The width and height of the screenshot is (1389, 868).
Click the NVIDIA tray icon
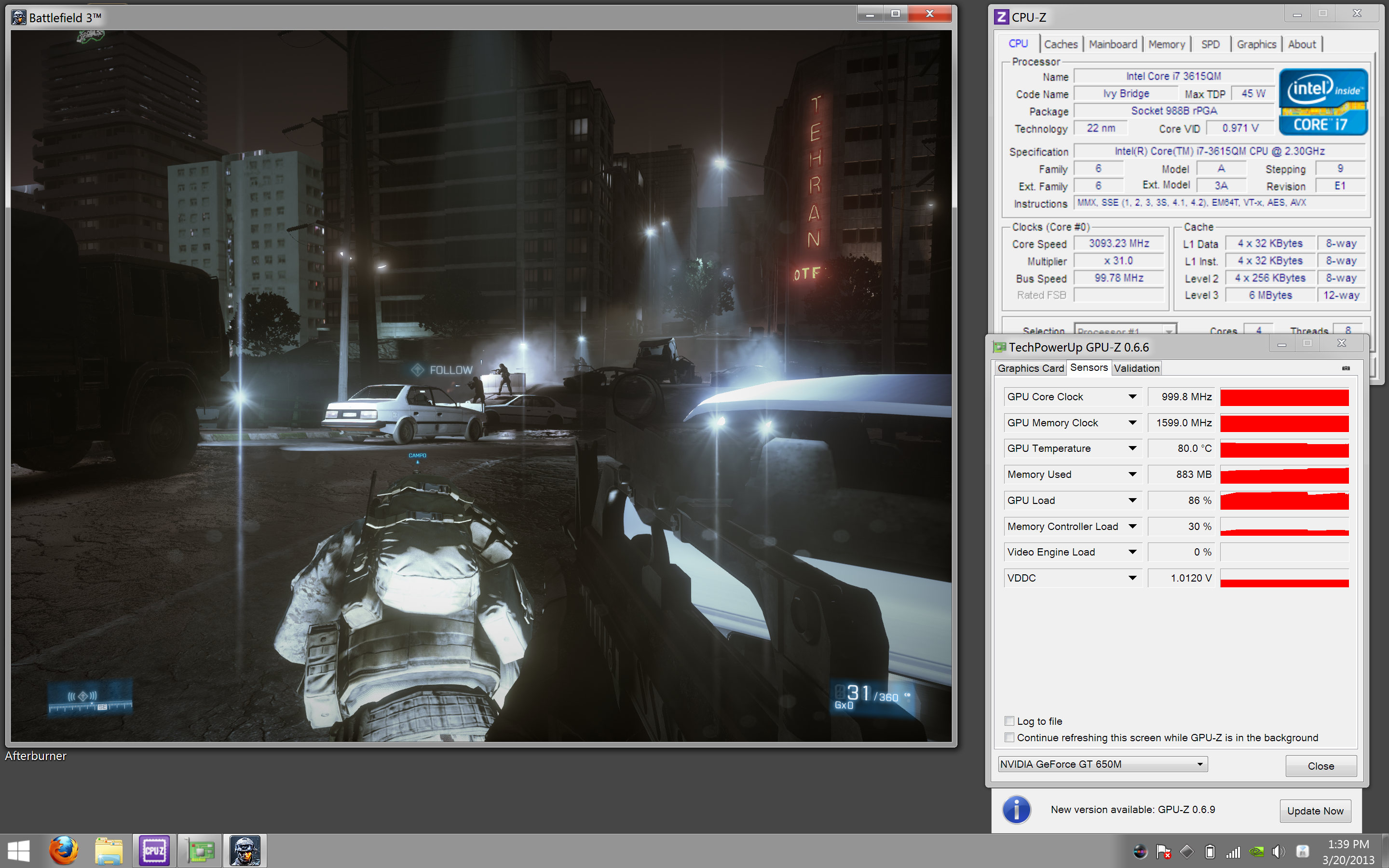point(1256,851)
